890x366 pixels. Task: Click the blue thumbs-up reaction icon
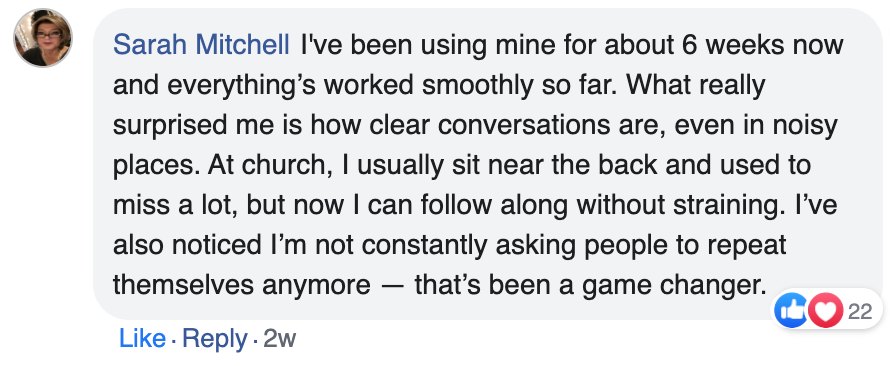click(x=791, y=310)
